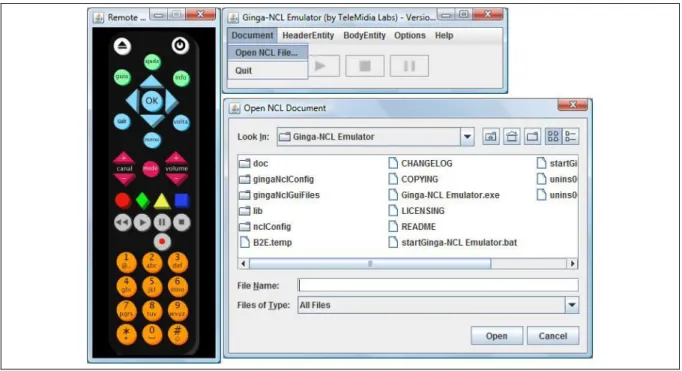Click the rewind button on remote

click(x=123, y=223)
